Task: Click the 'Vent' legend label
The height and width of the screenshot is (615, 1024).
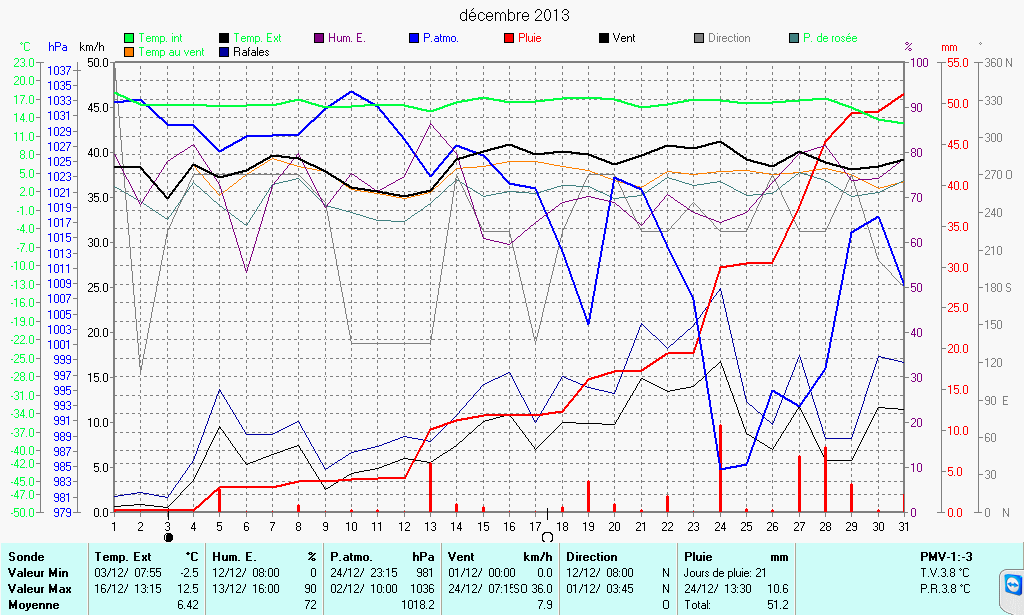Action: pos(624,38)
